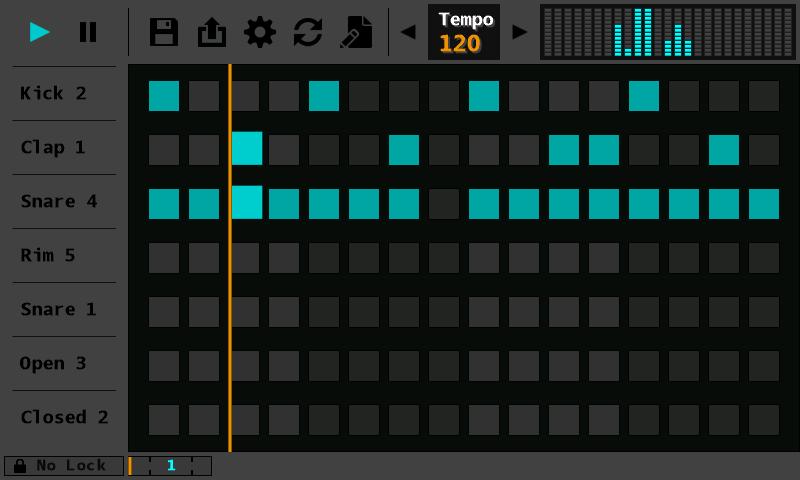Image resolution: width=800 pixels, height=480 pixels.
Task: Turn off Kick 2 step 5
Action: click(x=324, y=96)
